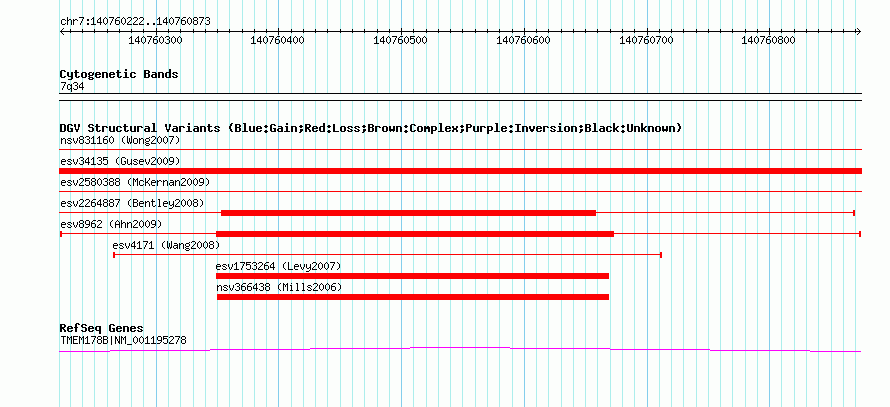Click the thick red esv34135 loss bar
The image size is (890, 407).
pos(460,171)
